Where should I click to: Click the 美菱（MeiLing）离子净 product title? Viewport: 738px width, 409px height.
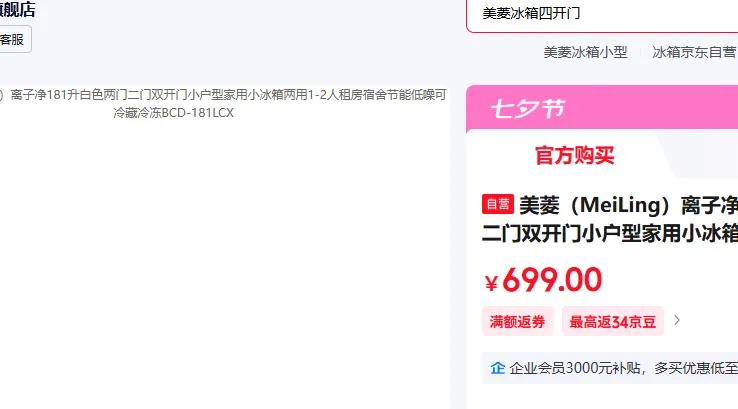(628, 205)
